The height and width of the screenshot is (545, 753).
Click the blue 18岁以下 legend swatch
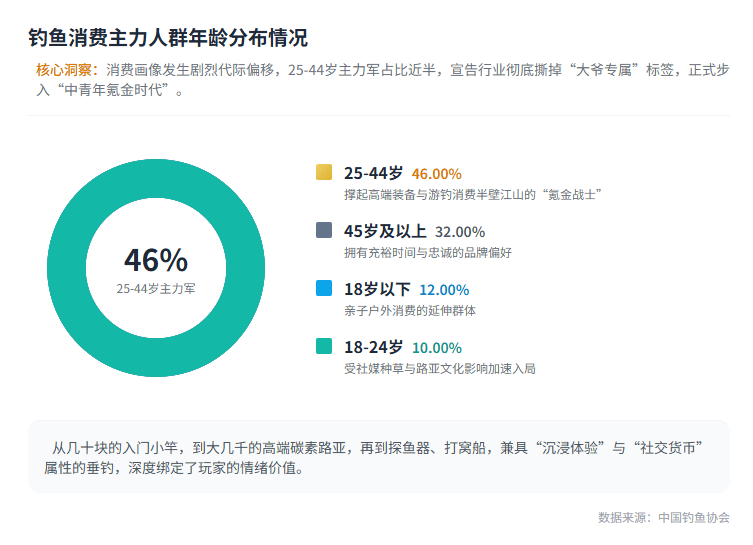click(x=323, y=288)
